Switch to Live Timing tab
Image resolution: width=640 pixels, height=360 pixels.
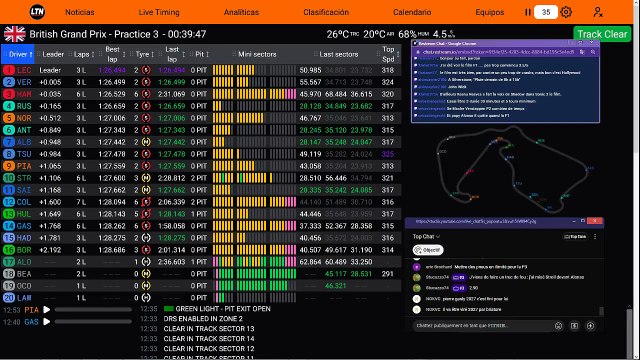(159, 12)
